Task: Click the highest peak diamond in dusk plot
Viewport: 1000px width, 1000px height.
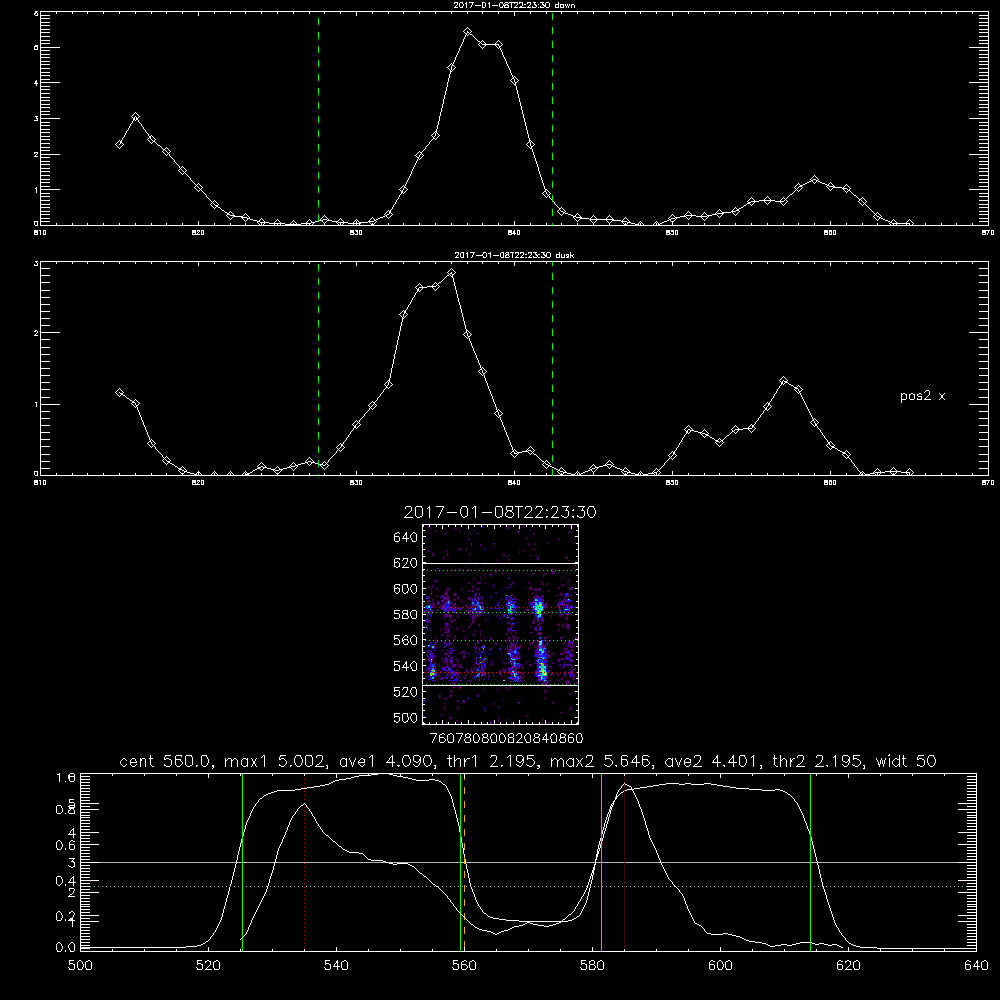Action: pos(452,273)
